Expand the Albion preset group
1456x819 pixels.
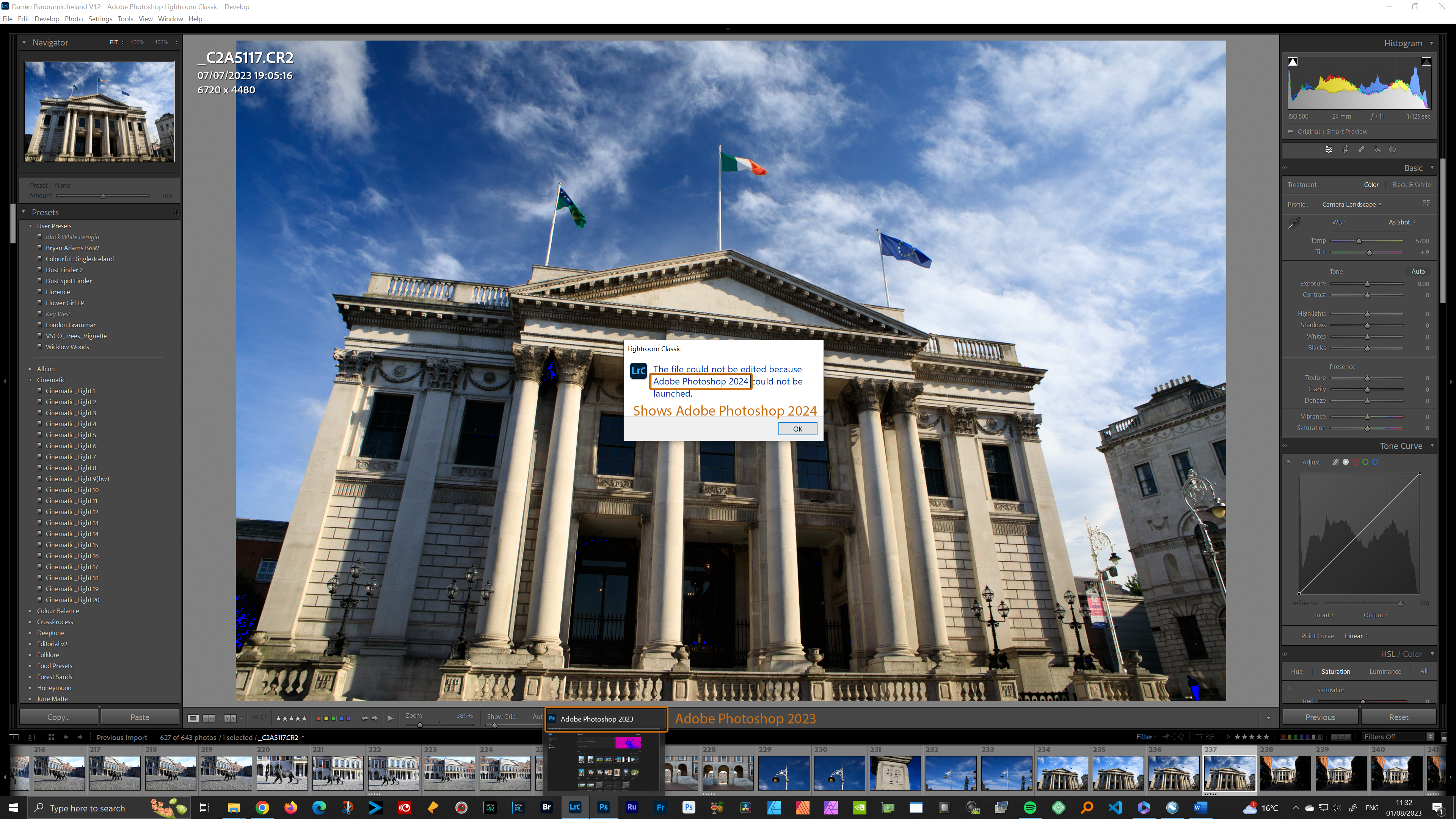tap(30, 369)
